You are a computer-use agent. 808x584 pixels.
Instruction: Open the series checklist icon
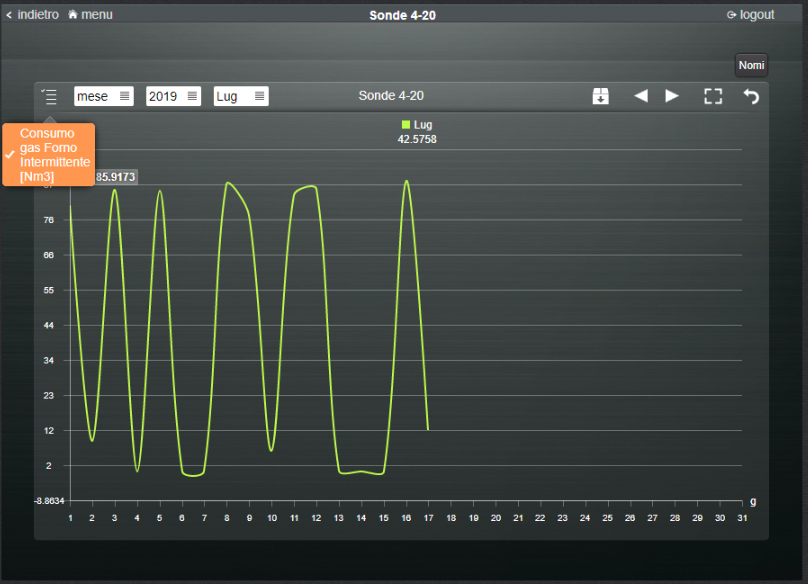[x=49, y=96]
